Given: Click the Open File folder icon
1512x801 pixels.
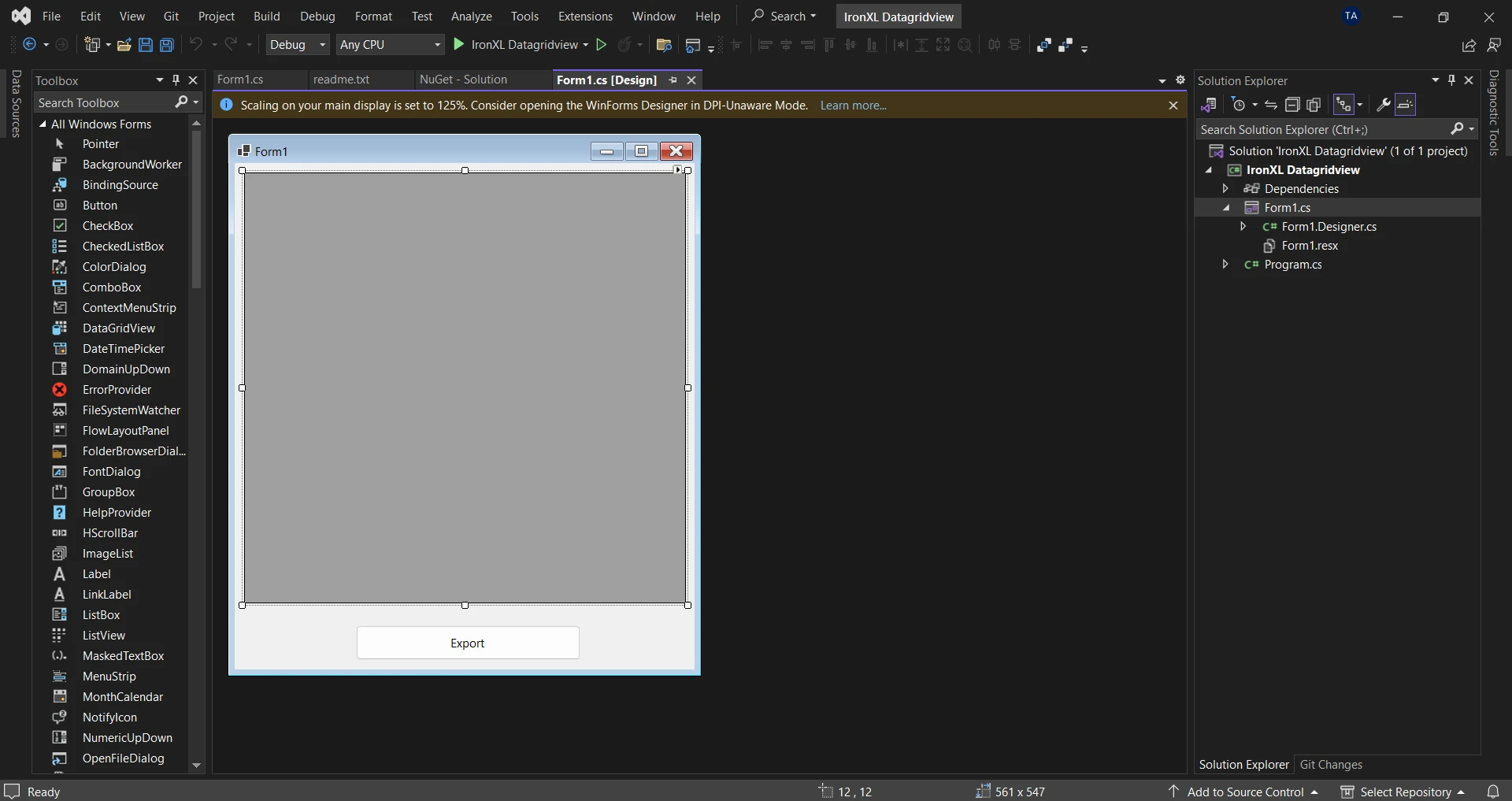Looking at the screenshot, I should (x=124, y=45).
